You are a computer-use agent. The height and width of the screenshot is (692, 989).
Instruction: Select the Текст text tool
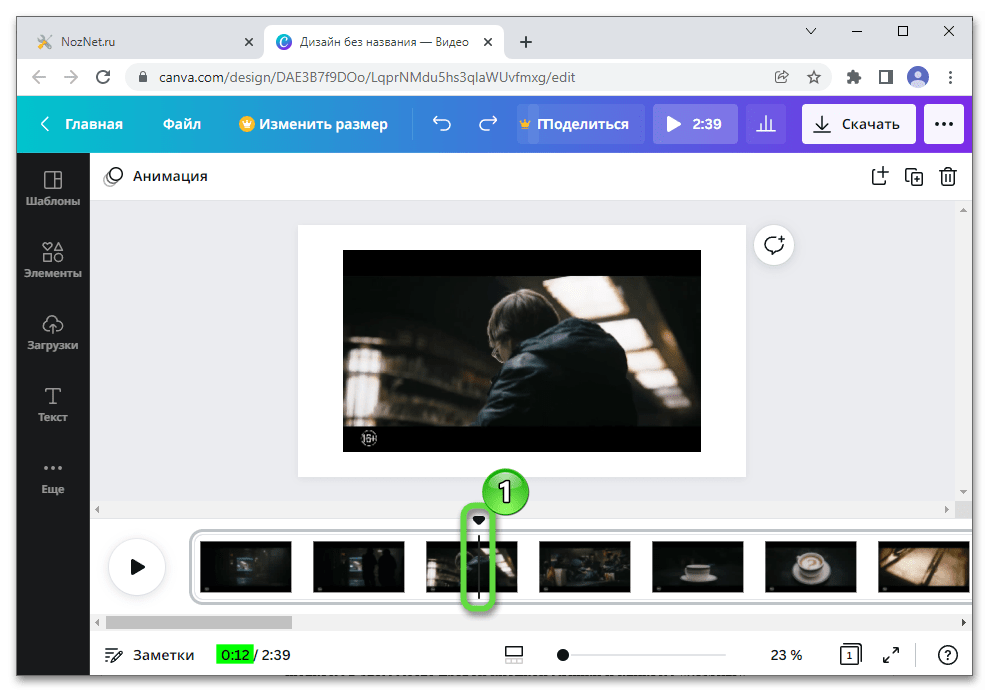coord(53,404)
